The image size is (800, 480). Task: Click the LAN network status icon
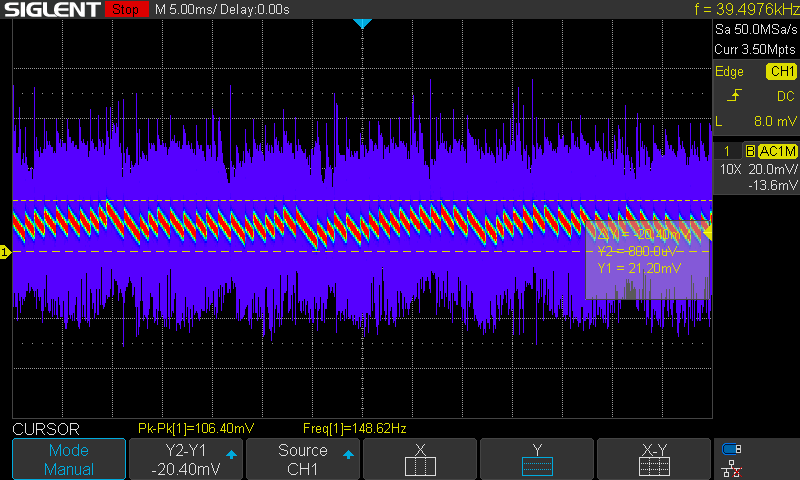point(732,467)
